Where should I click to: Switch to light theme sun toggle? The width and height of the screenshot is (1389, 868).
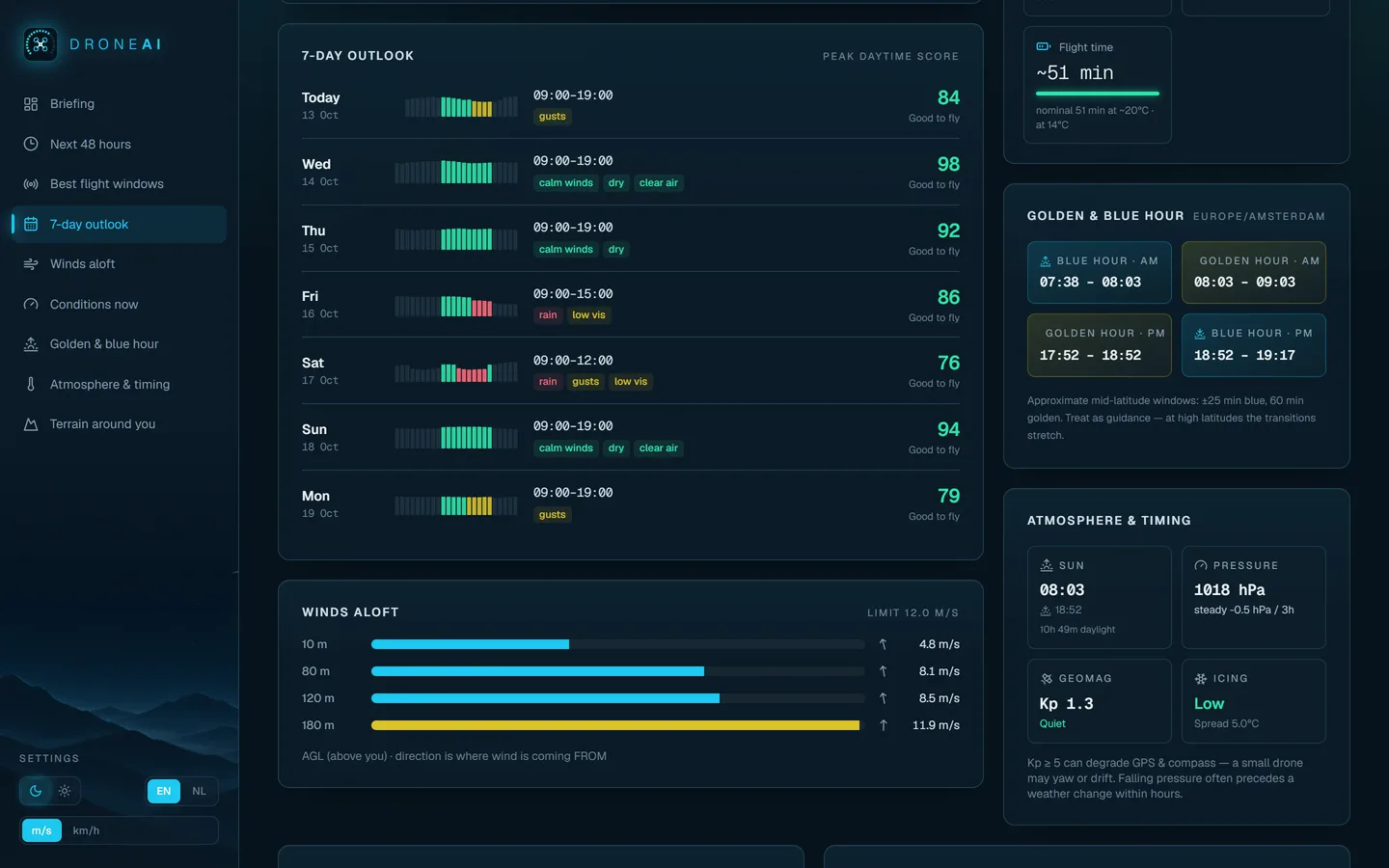(x=65, y=791)
